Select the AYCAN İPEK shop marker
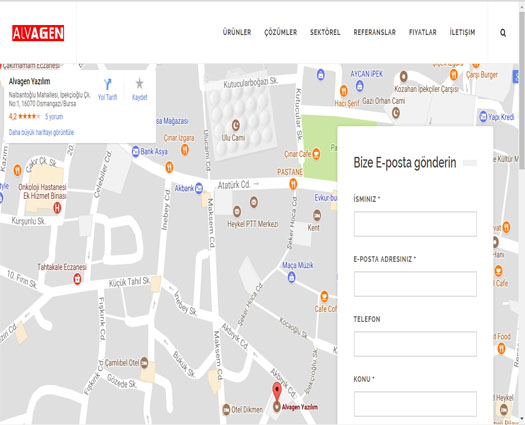This screenshot has width=525, height=425. click(x=360, y=86)
